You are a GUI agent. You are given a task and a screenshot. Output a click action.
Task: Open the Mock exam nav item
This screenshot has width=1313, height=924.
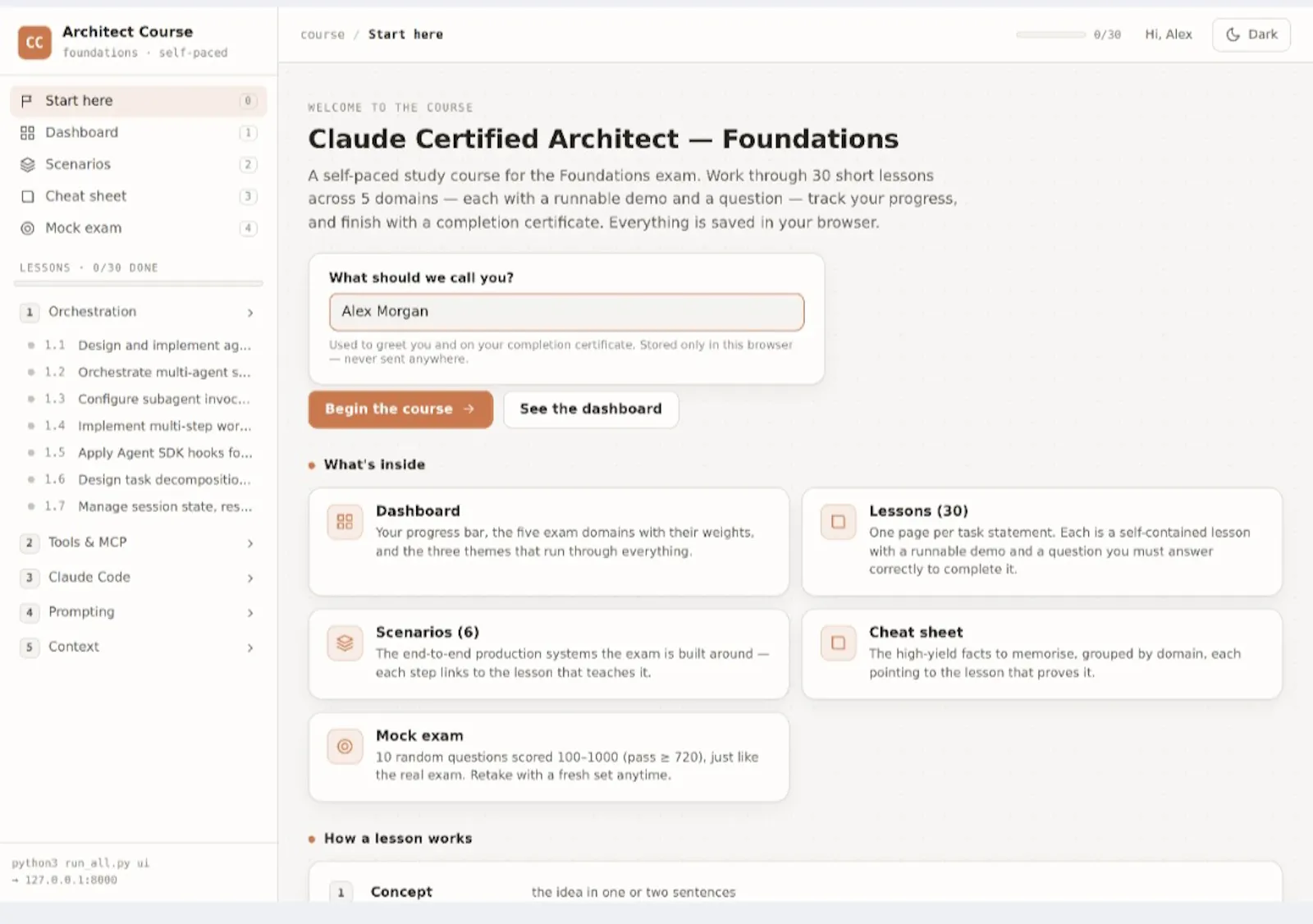(x=138, y=228)
